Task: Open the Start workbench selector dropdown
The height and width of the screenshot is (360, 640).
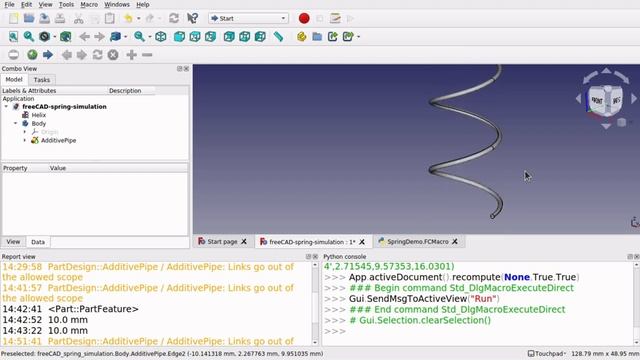Action: (x=248, y=18)
